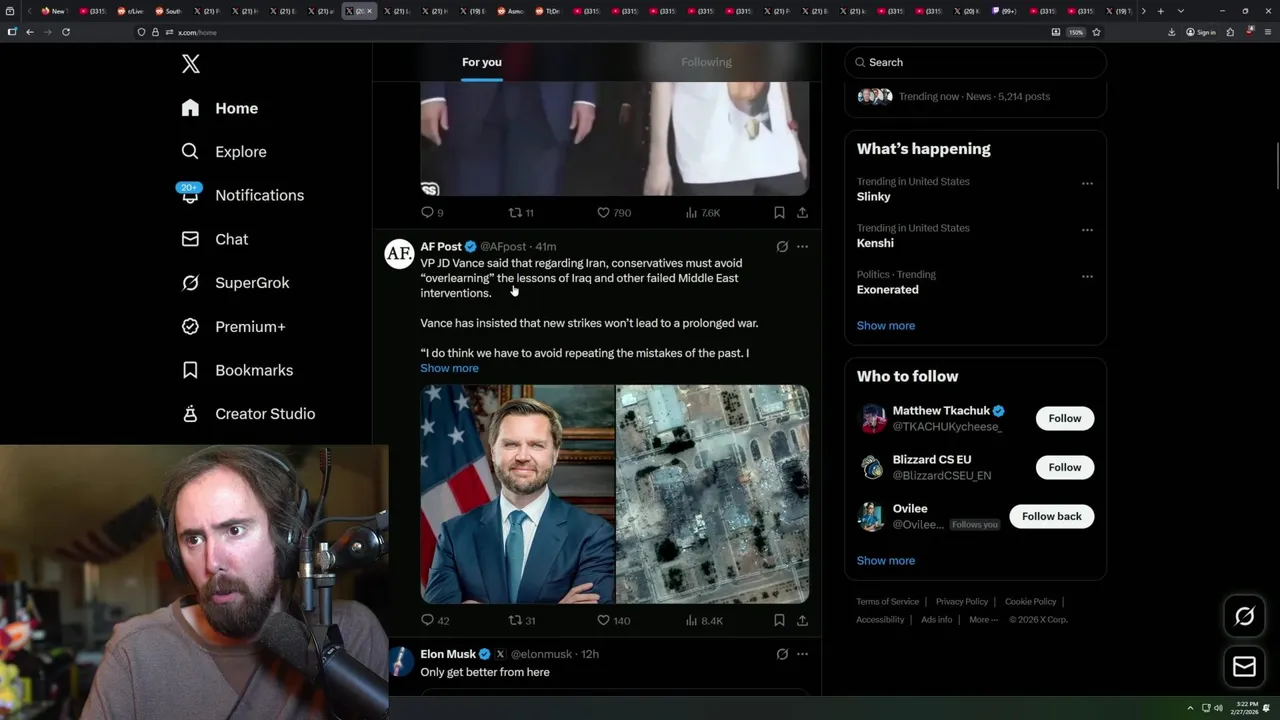
Task: Open a new browser tab
Action: 1160,11
